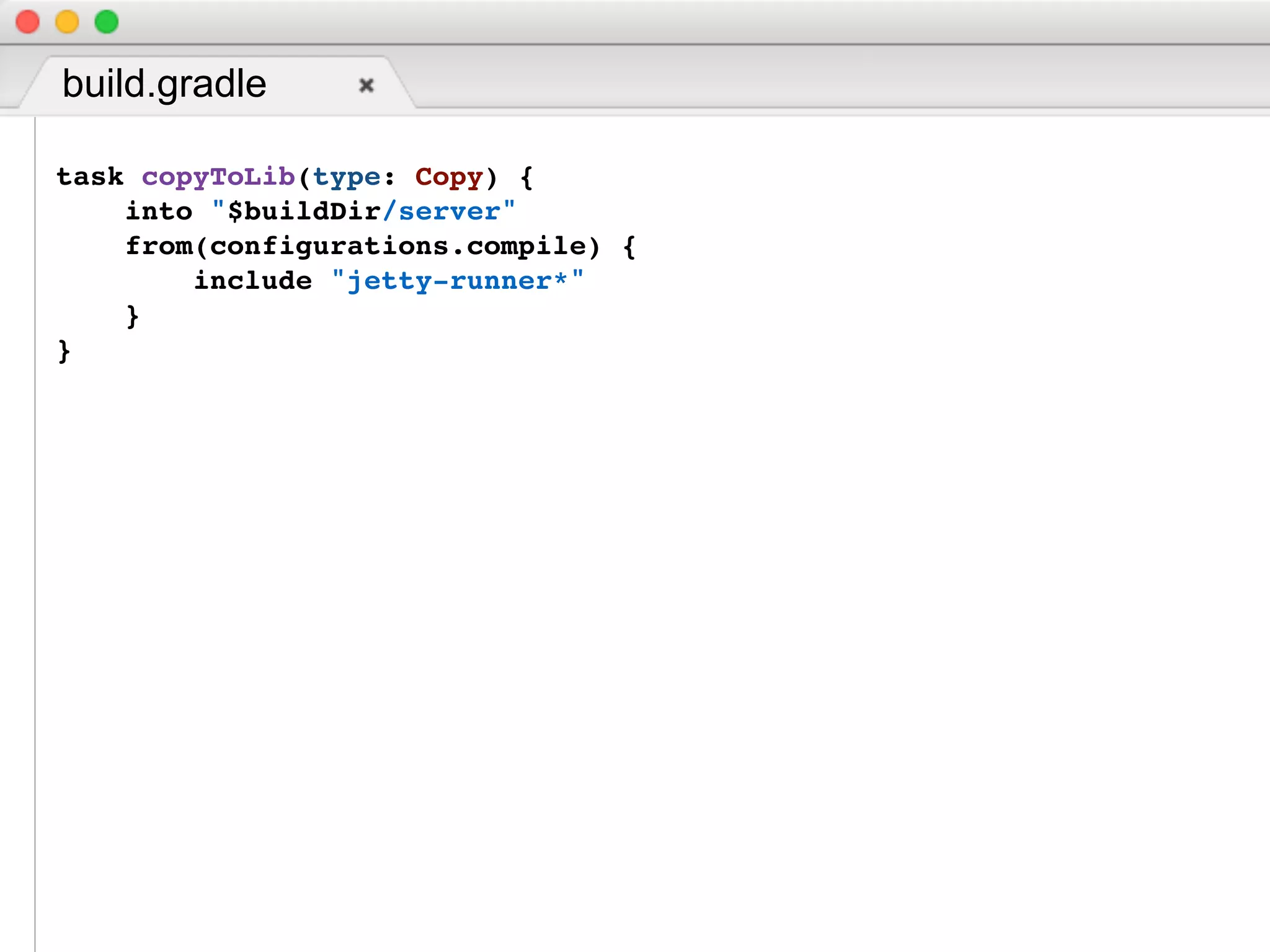Image resolution: width=1270 pixels, height=952 pixels.
Task: Close the build.gradle tab
Action: tap(366, 85)
